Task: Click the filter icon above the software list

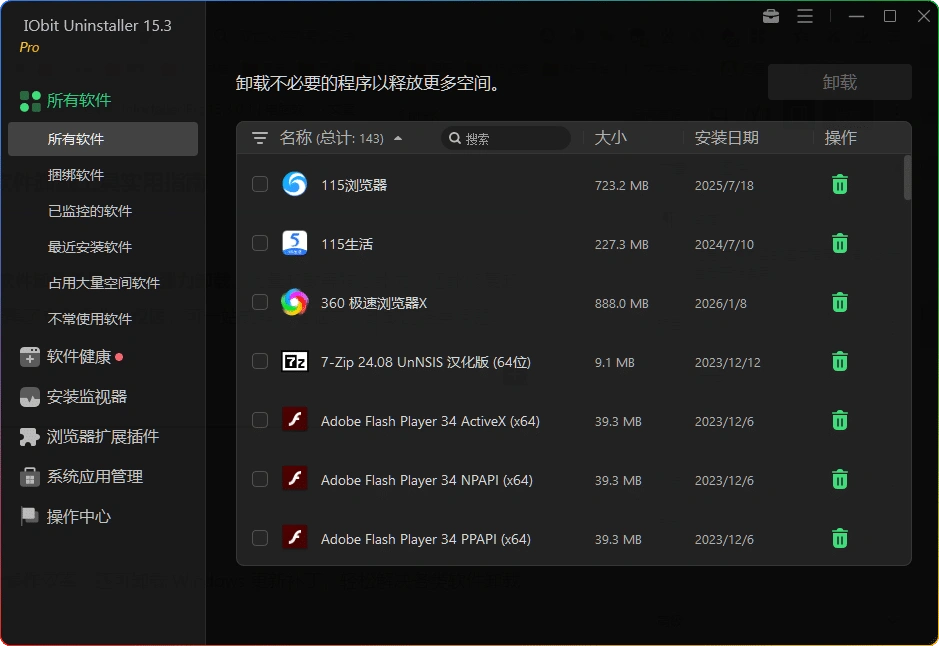Action: pyautogui.click(x=259, y=137)
